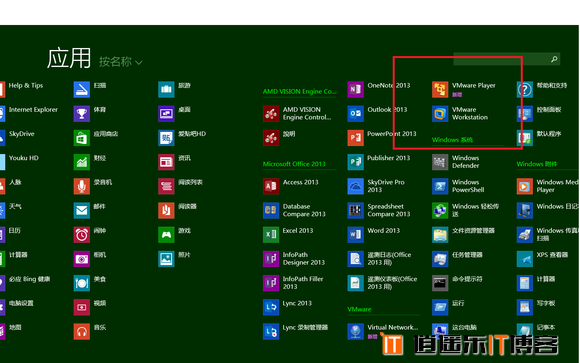Open the Outlook 2013 icon

click(355, 114)
